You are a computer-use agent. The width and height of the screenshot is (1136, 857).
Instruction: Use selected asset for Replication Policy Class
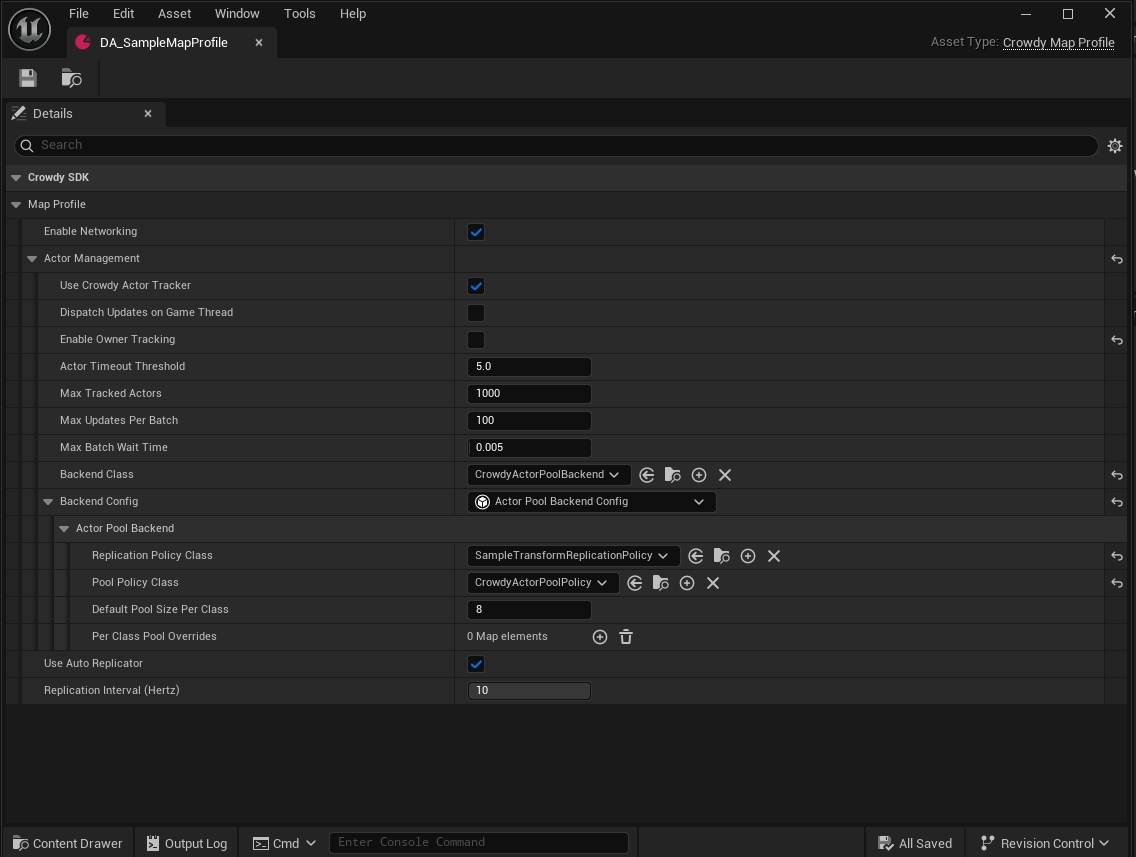[696, 556]
